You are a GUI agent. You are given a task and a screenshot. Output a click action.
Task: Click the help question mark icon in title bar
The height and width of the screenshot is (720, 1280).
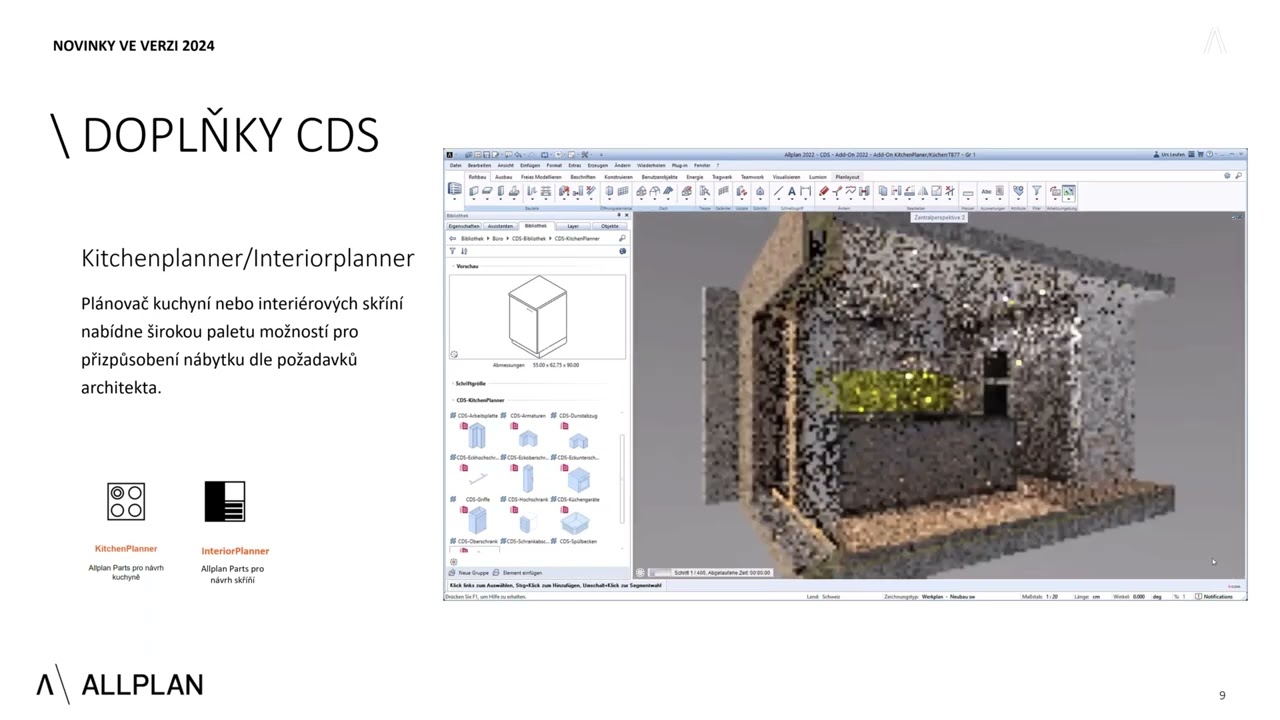[1209, 155]
